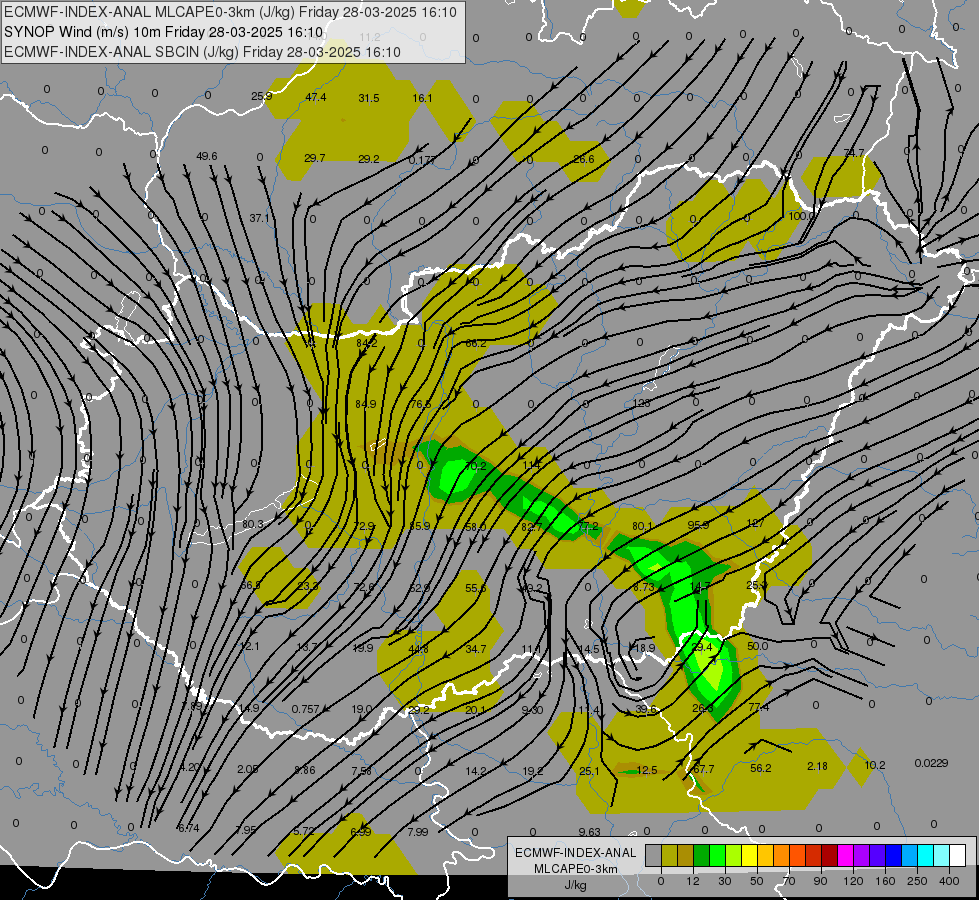Click the map value 56.2
The width and height of the screenshot is (979, 900).
(760, 768)
